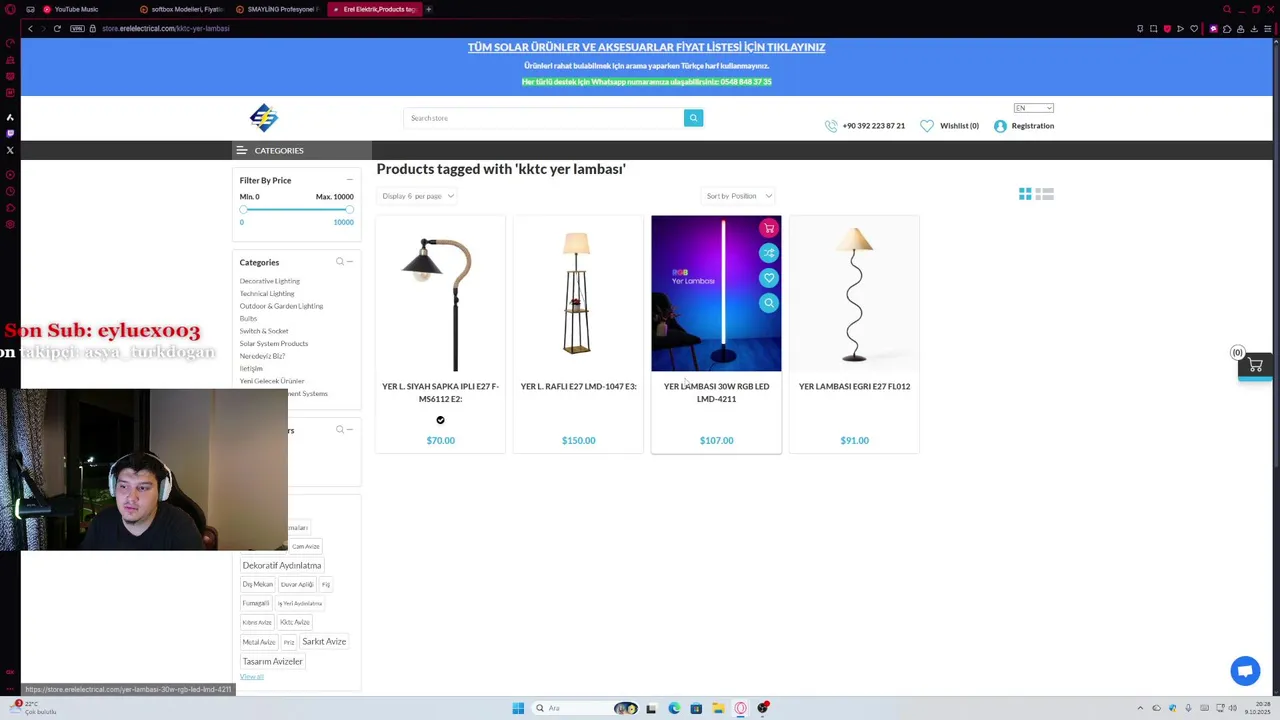Click the Search store input field
Image resolution: width=1280 pixels, height=720 pixels.
pyautogui.click(x=544, y=118)
